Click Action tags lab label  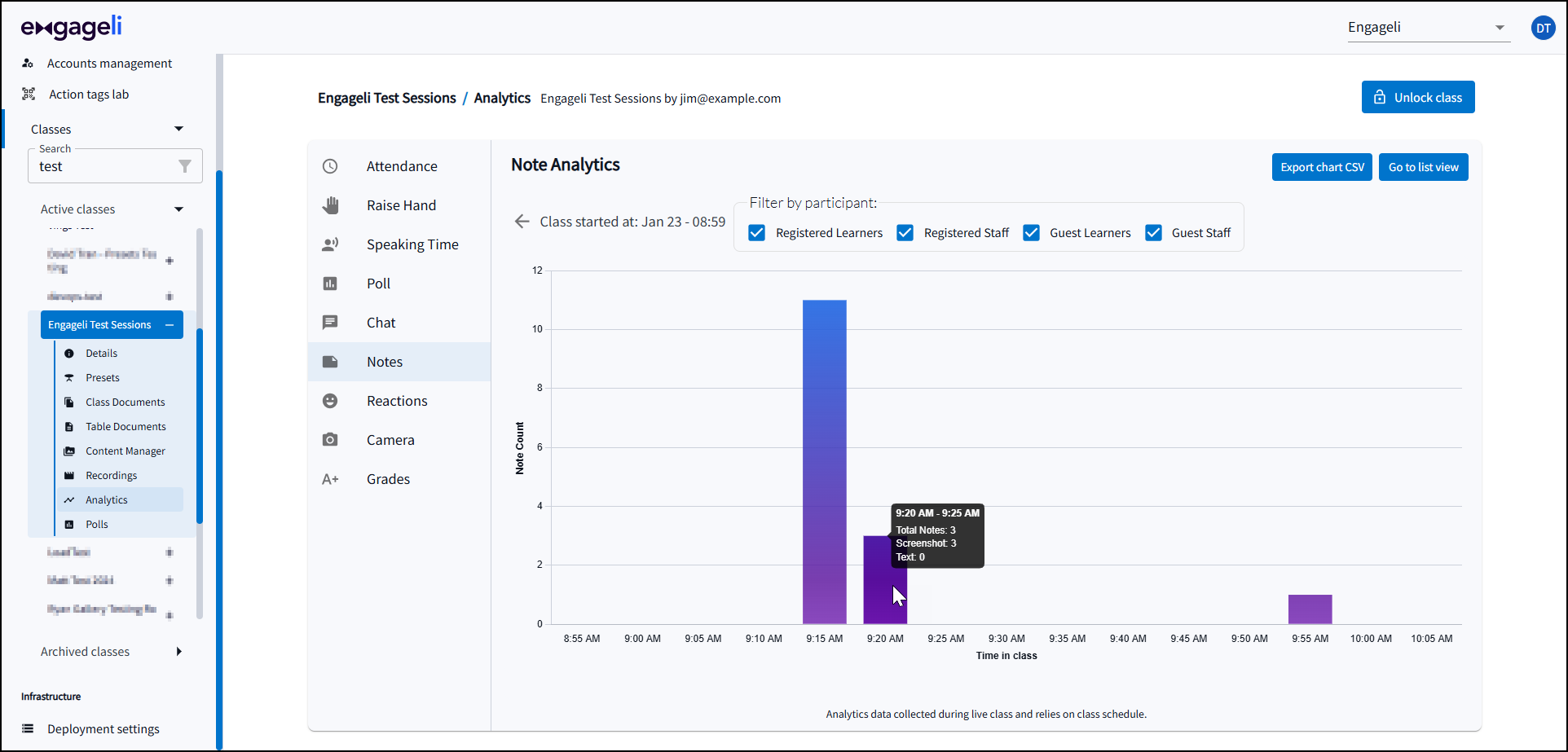pyautogui.click(x=89, y=95)
